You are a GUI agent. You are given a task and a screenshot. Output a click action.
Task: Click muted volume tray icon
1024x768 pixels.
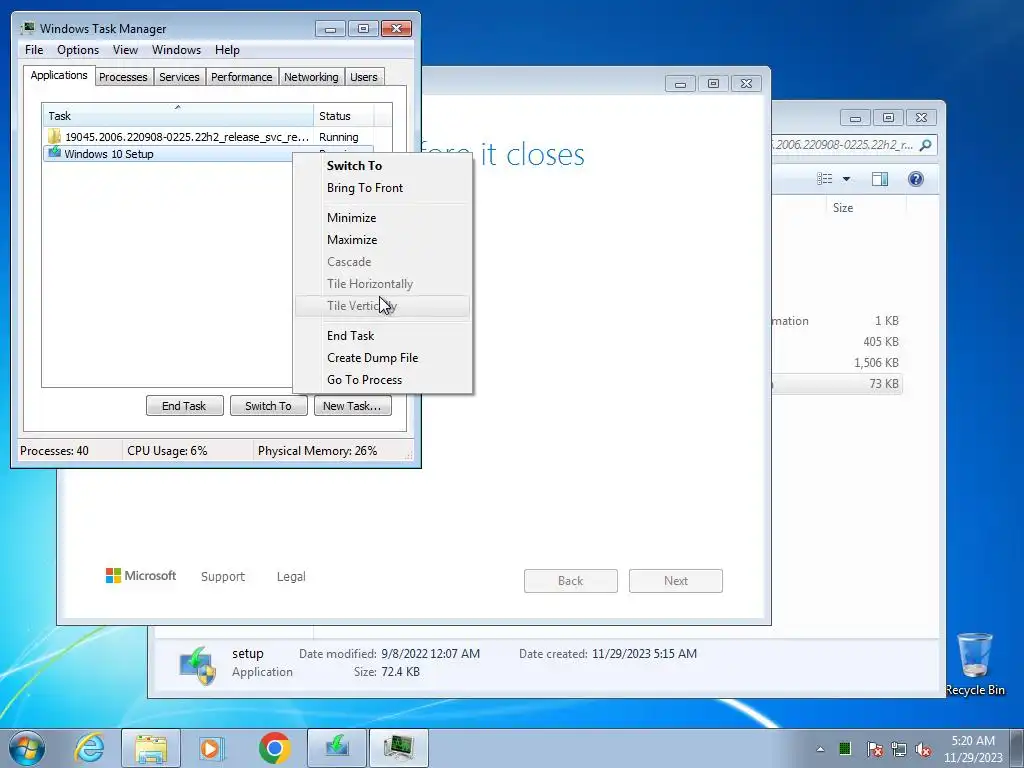[923, 749]
